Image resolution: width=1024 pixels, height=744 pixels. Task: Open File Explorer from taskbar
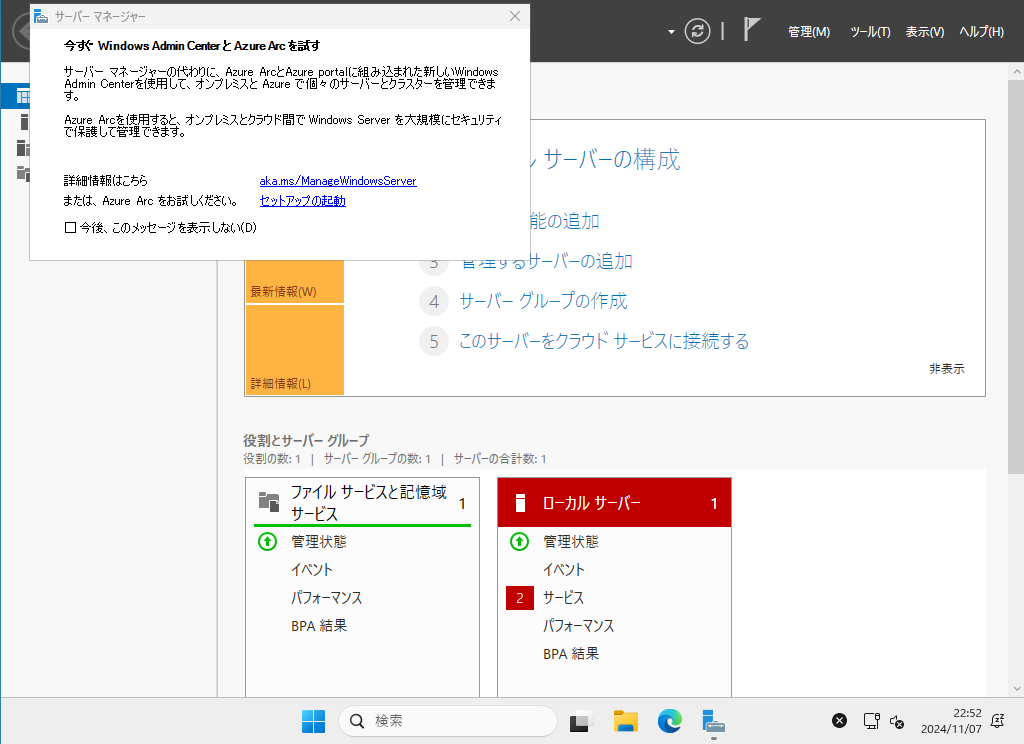[626, 721]
